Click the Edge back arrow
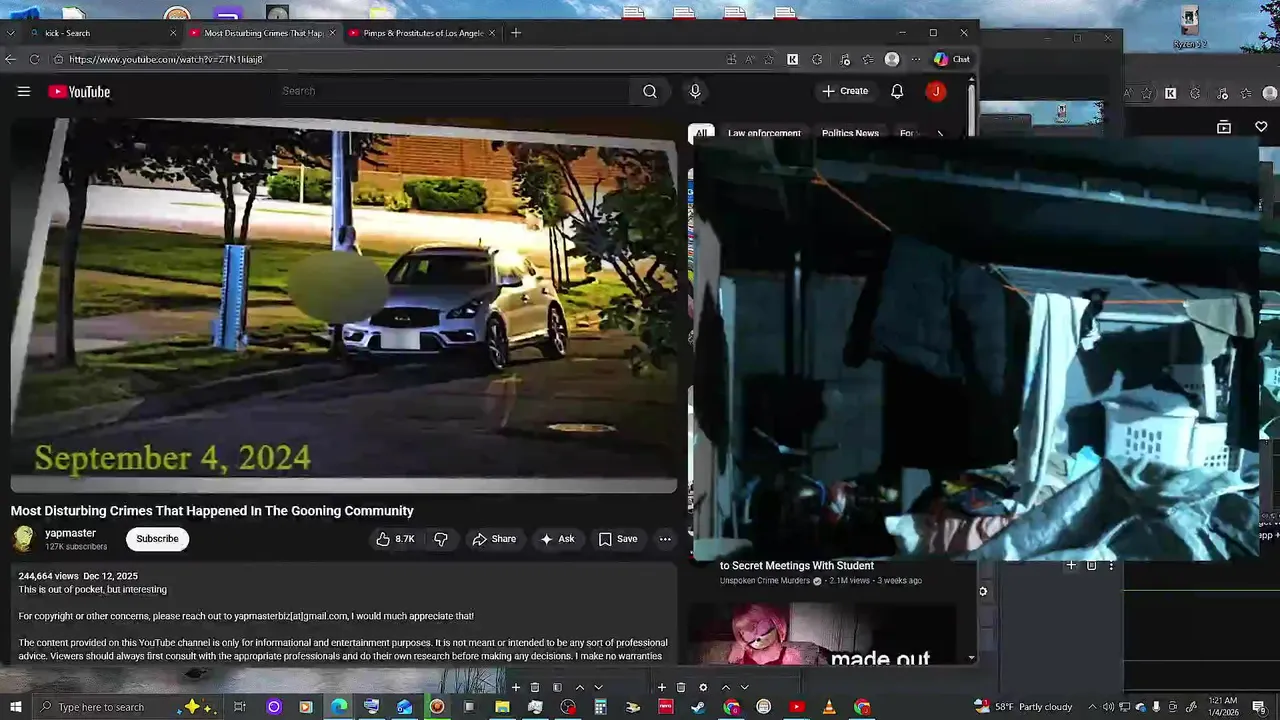Screen dimensions: 1280x720 (x=10, y=59)
